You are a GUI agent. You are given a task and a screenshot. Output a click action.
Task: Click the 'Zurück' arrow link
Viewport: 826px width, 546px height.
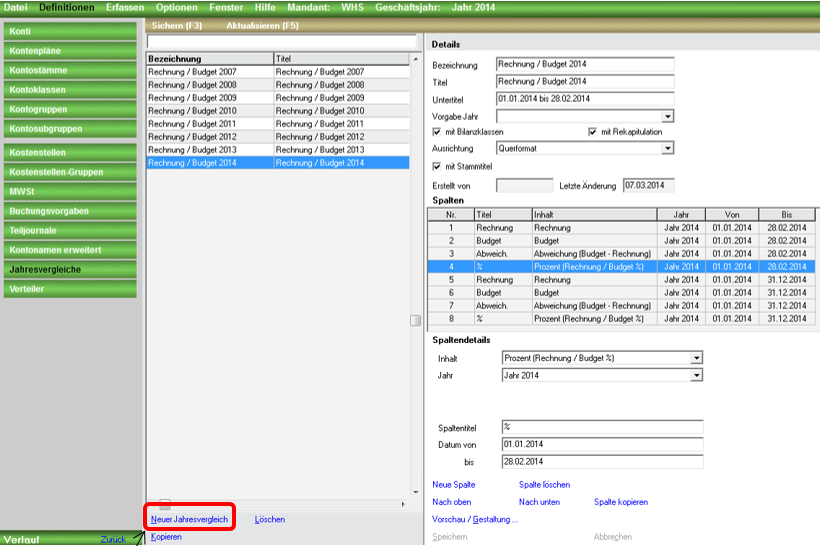114,539
